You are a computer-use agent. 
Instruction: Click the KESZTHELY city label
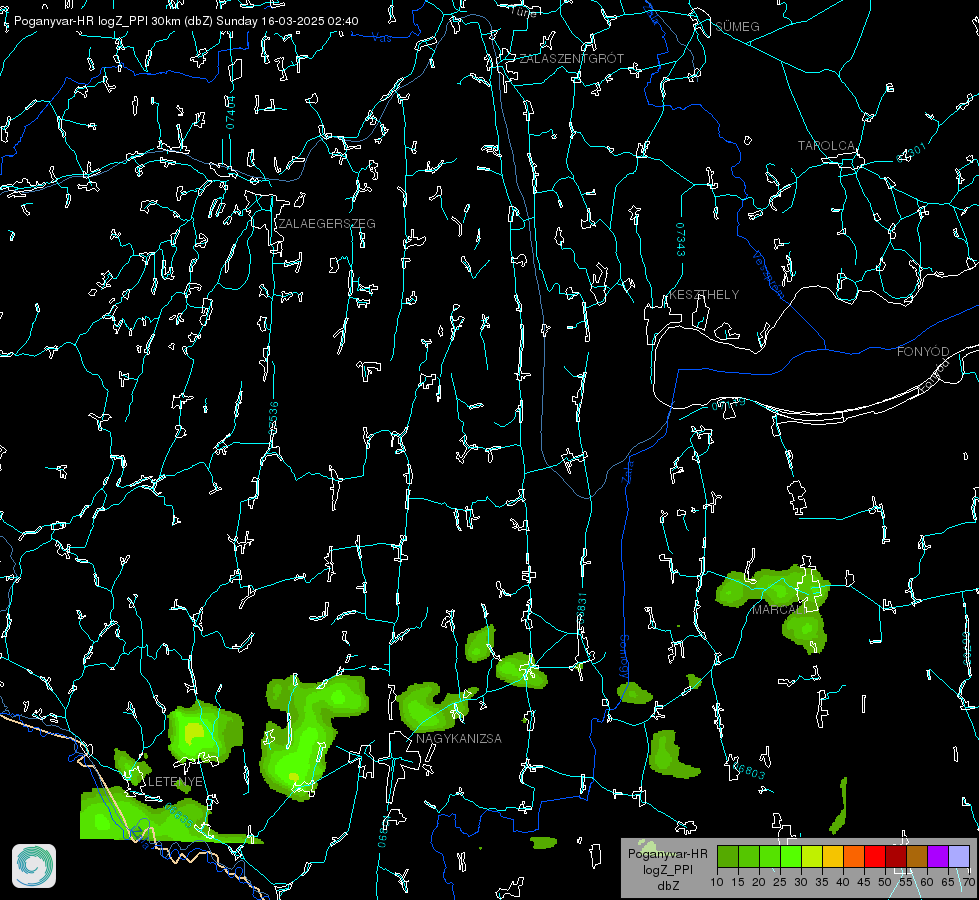point(704,294)
